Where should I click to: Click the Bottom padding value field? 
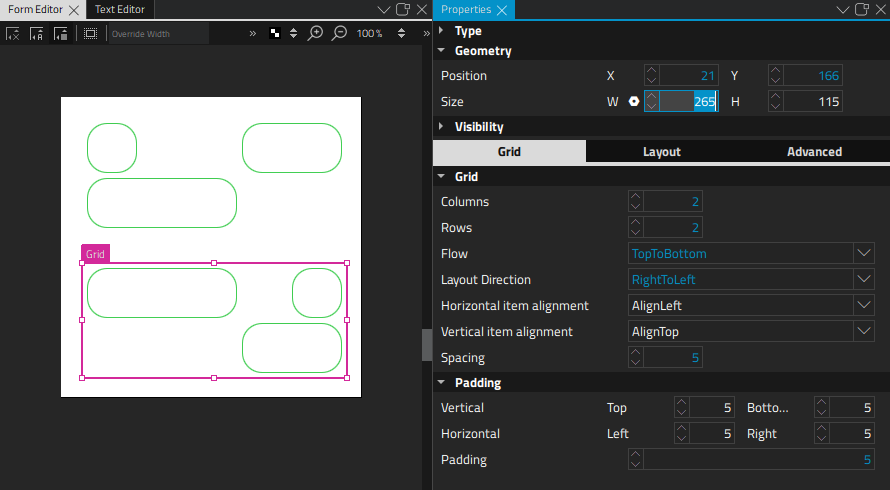pos(851,408)
